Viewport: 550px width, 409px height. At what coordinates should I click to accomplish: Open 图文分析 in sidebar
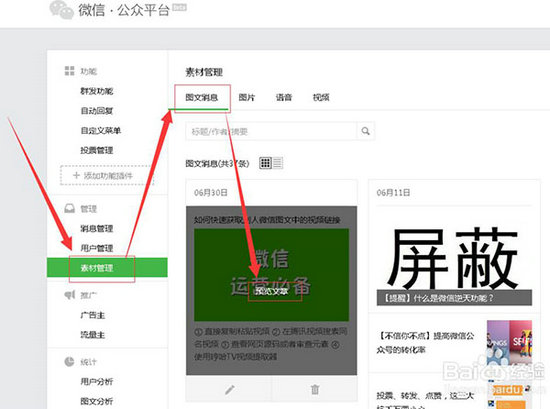(97, 401)
